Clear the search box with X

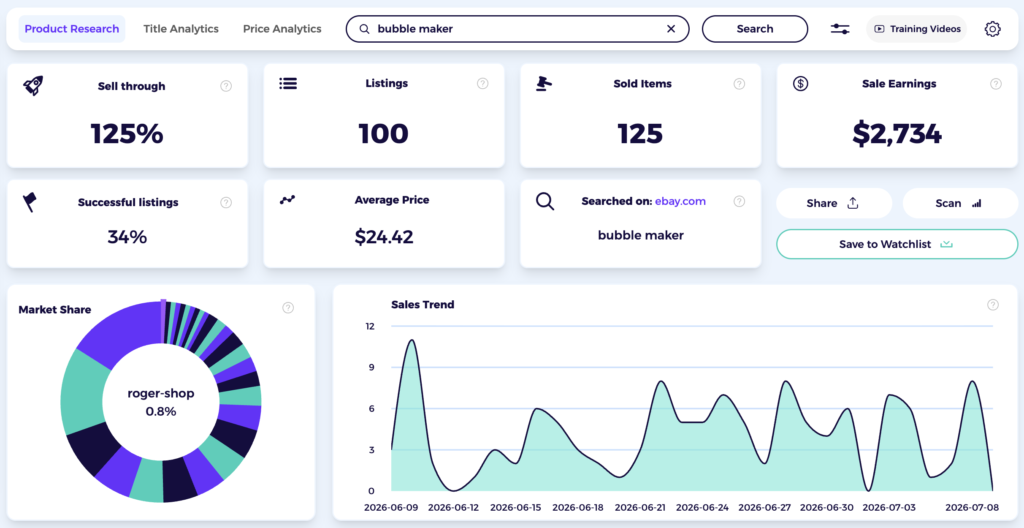click(x=671, y=29)
